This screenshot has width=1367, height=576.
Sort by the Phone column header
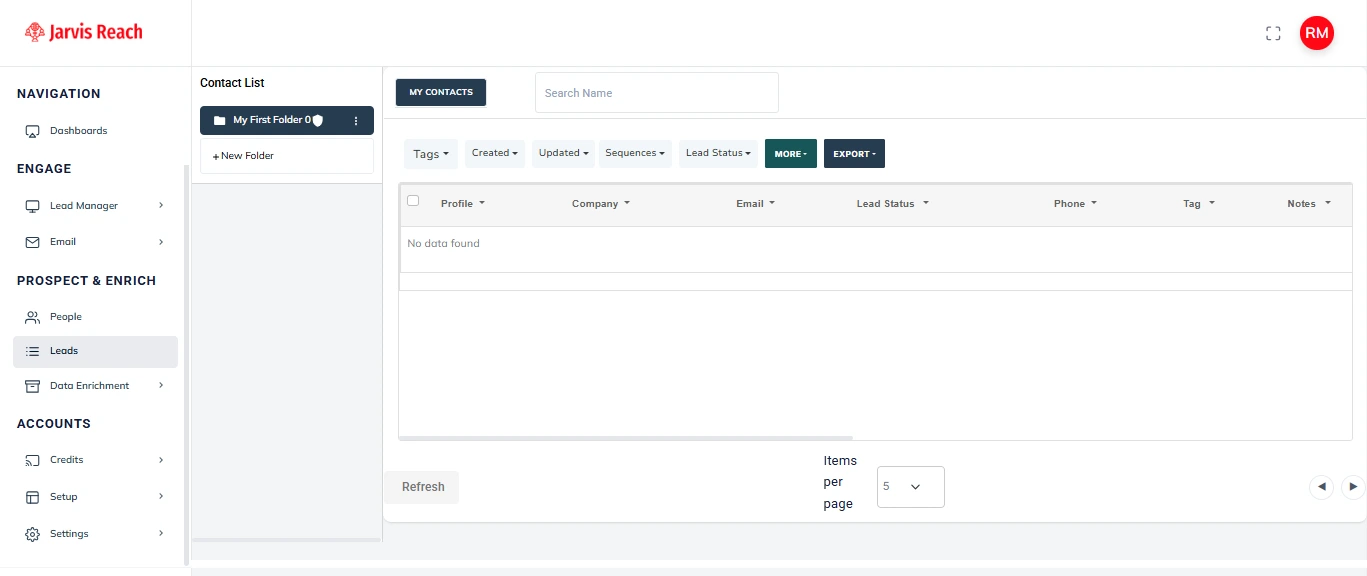point(1075,204)
